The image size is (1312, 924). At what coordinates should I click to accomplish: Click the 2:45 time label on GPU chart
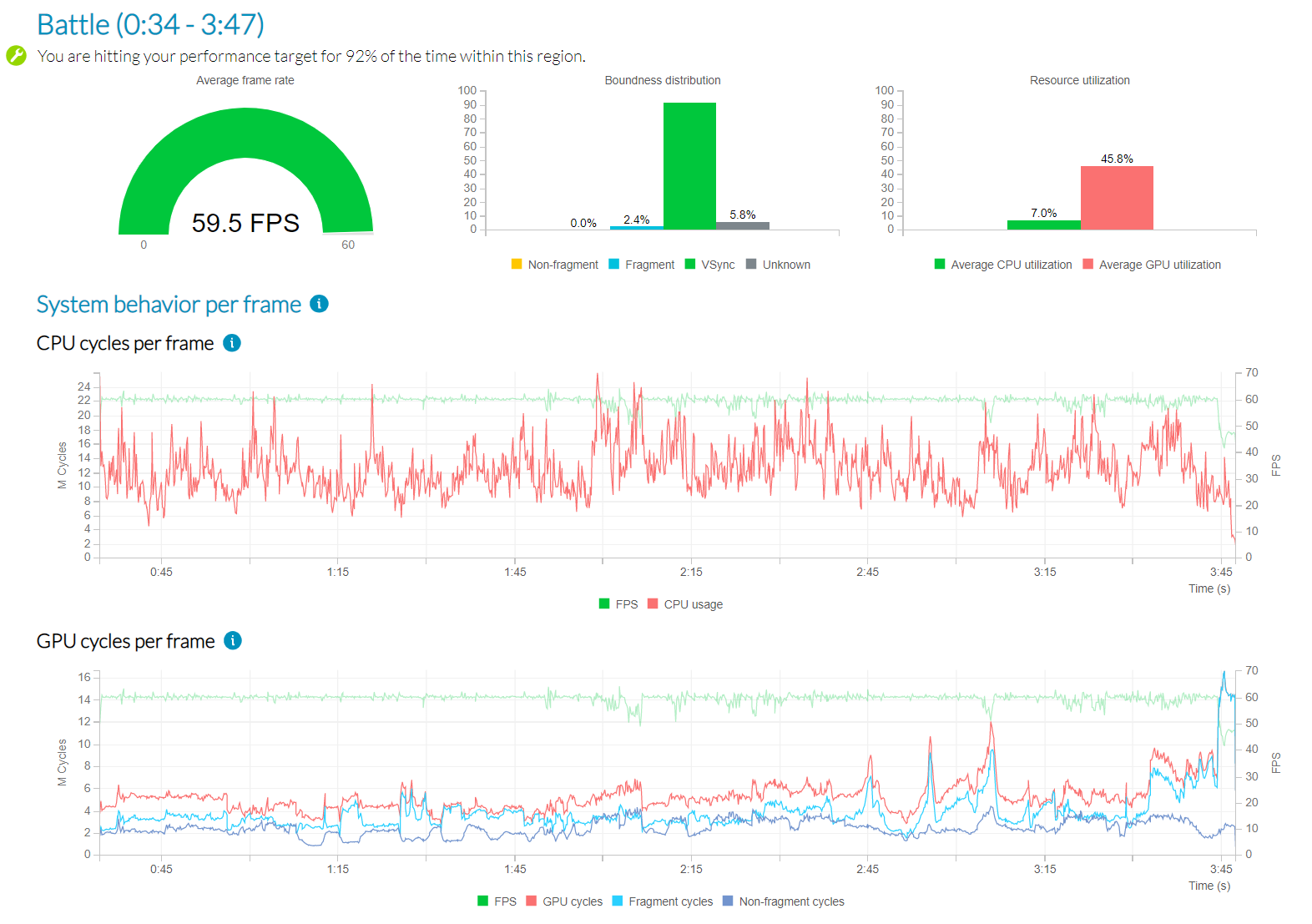tap(867, 869)
